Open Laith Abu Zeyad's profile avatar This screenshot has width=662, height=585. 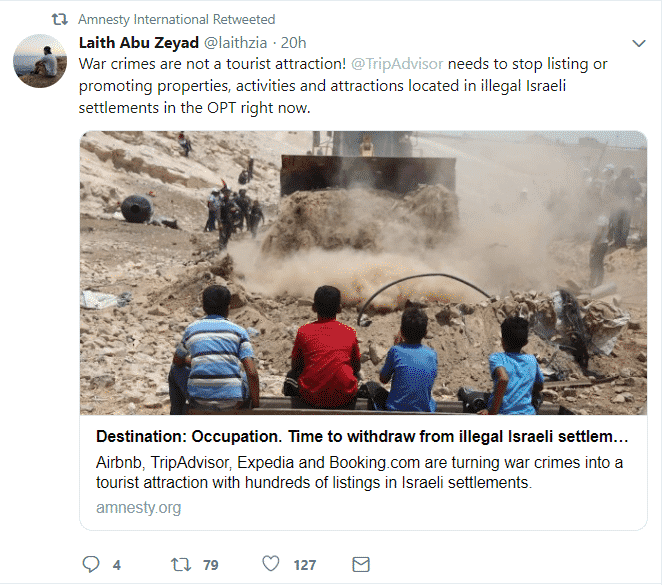coord(40,61)
